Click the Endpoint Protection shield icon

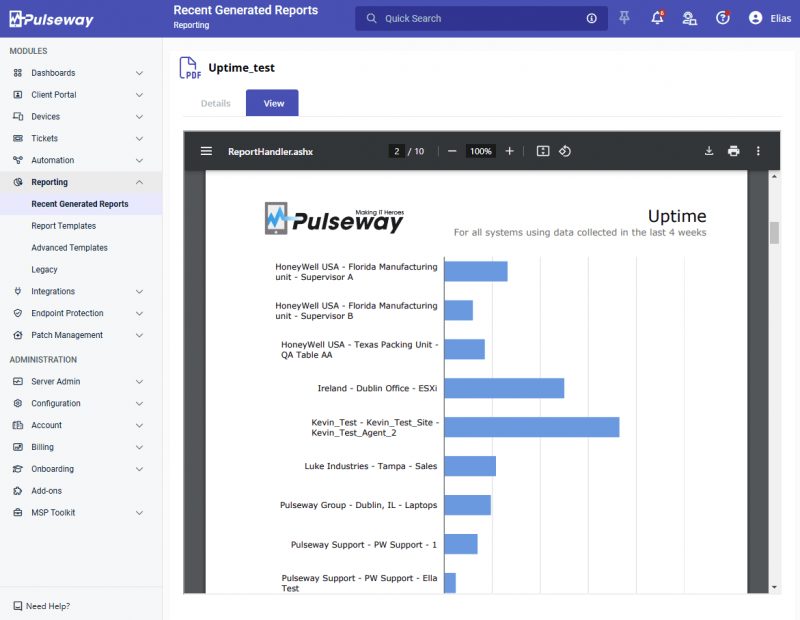click(x=18, y=313)
